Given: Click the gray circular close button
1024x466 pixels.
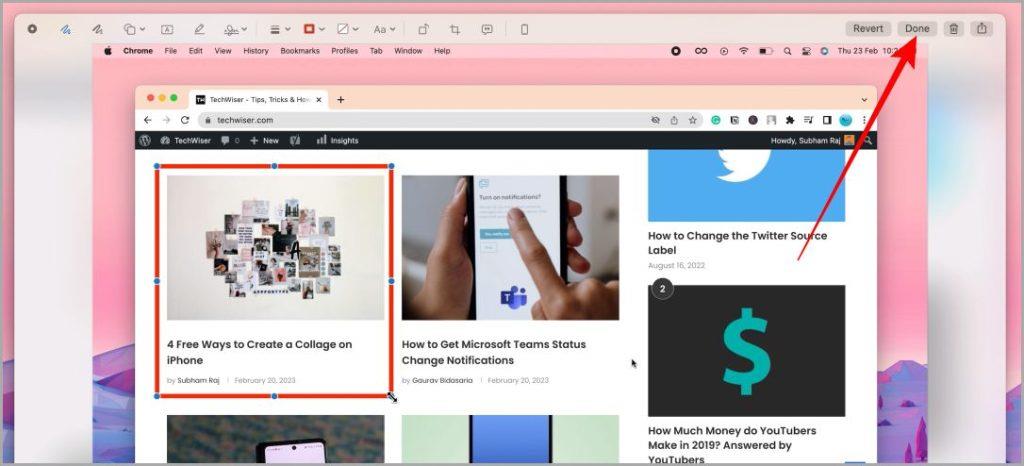Looking at the screenshot, I should 32,29.
